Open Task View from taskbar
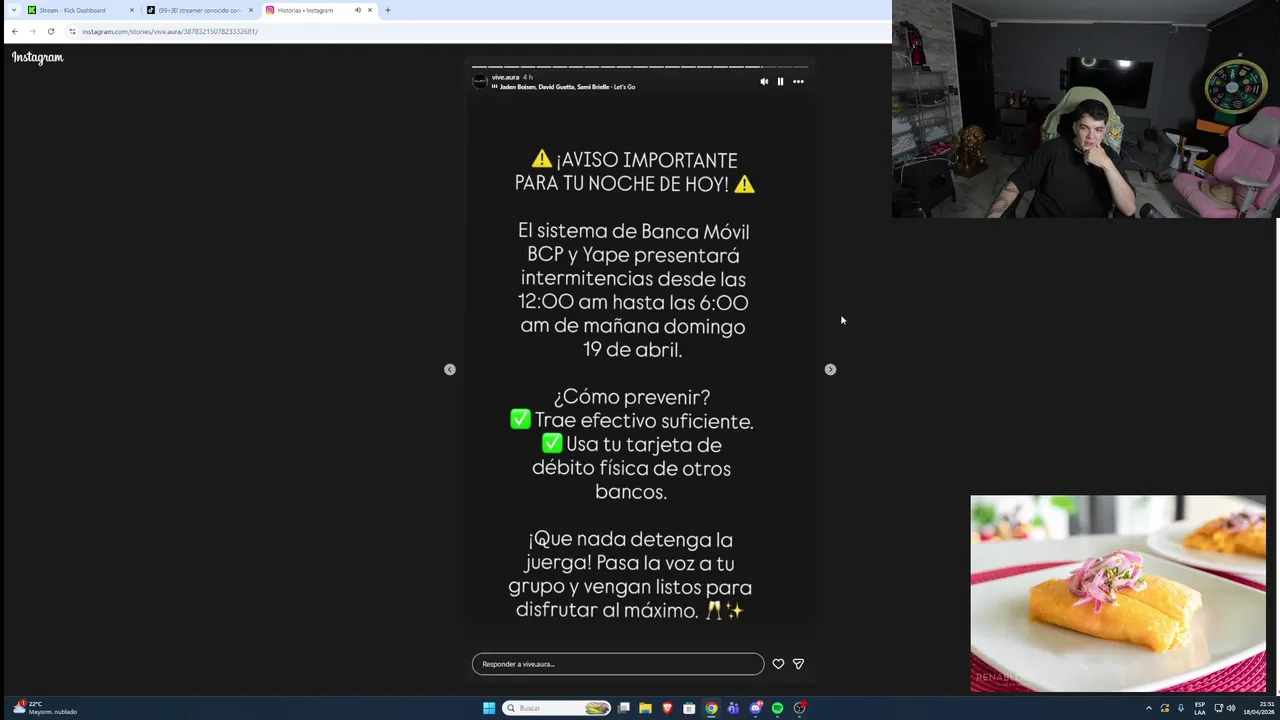 pos(624,708)
